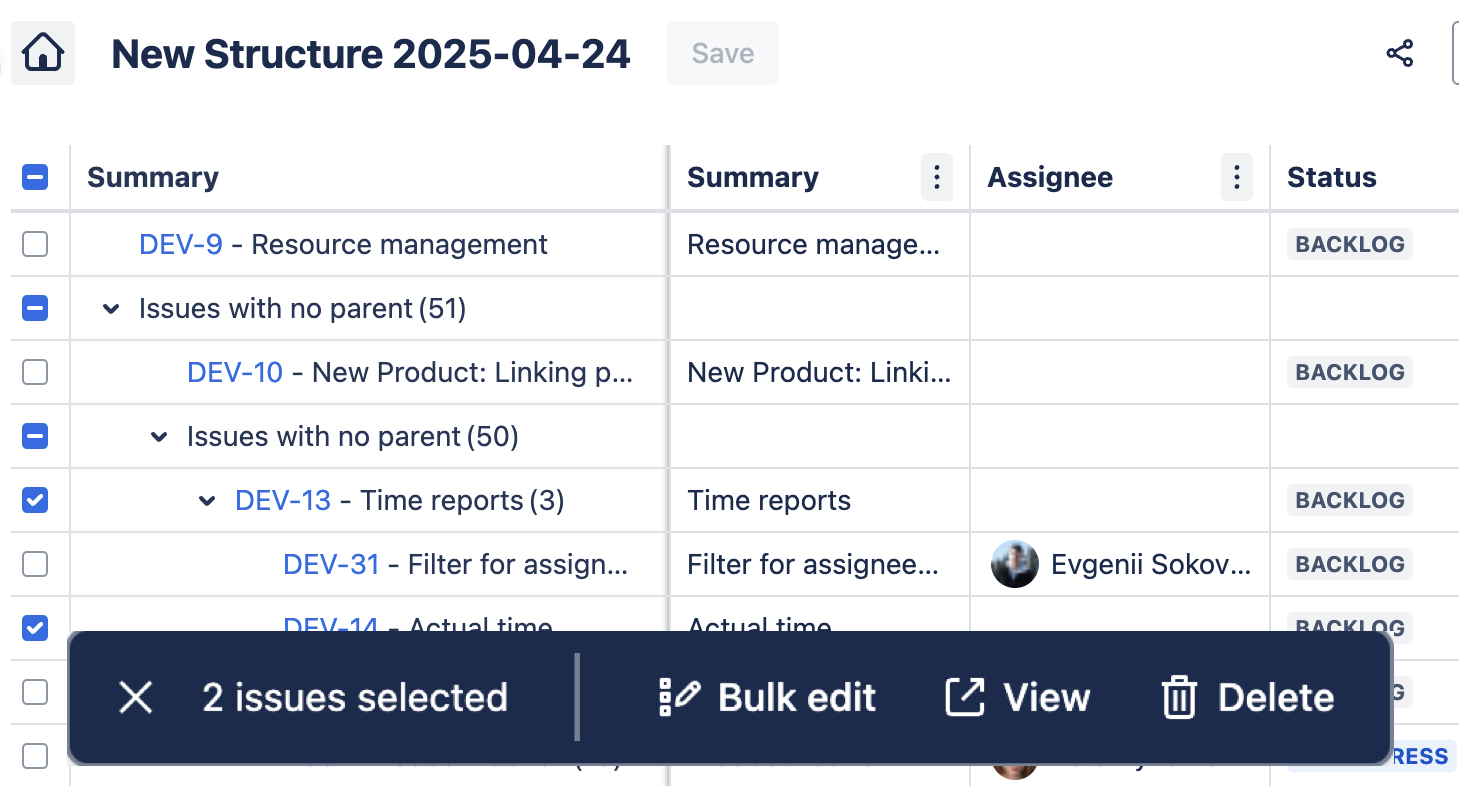Viewport: 1459px width, 786px height.
Task: Click the Status column header
Action: (x=1331, y=178)
